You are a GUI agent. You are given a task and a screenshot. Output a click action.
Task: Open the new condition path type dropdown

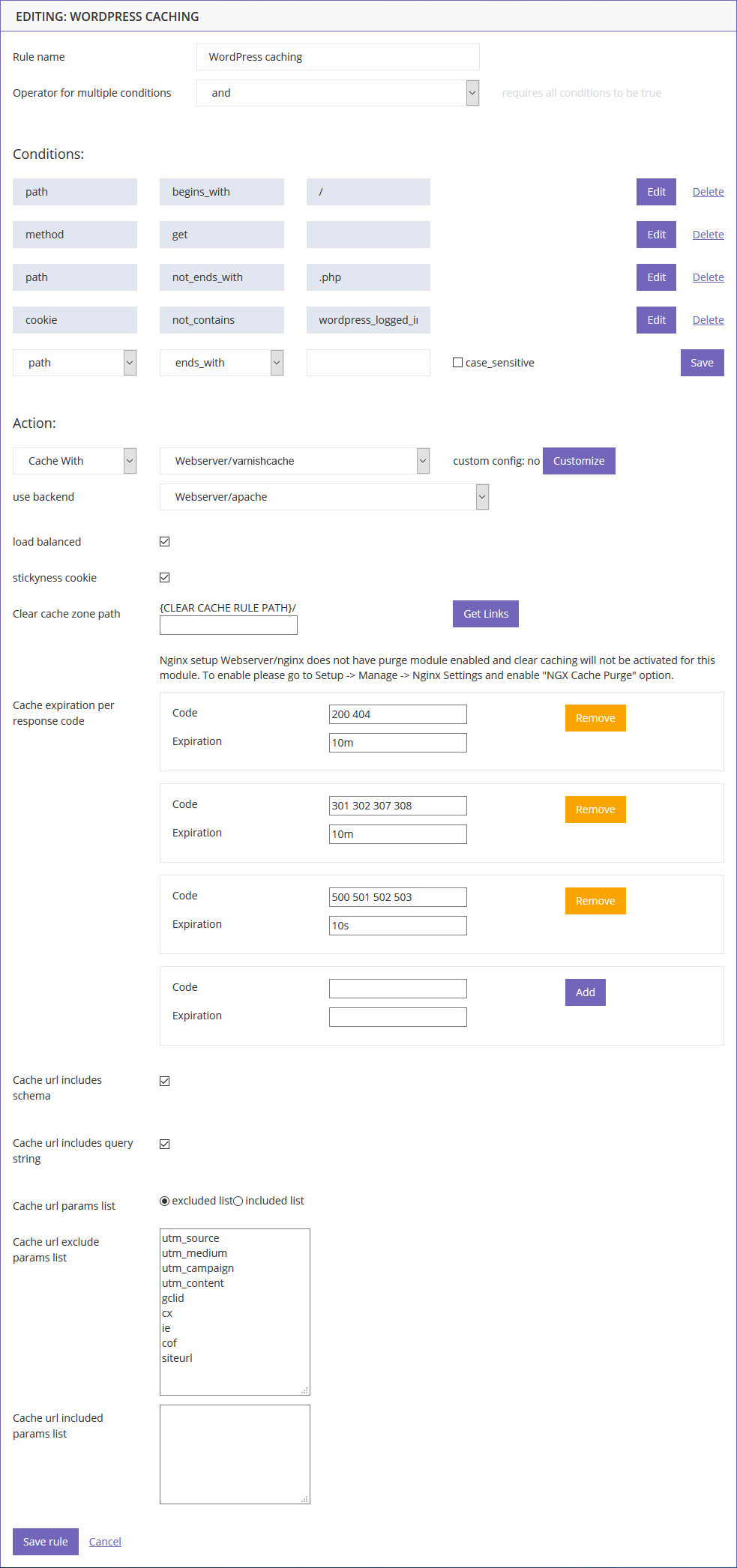75,363
